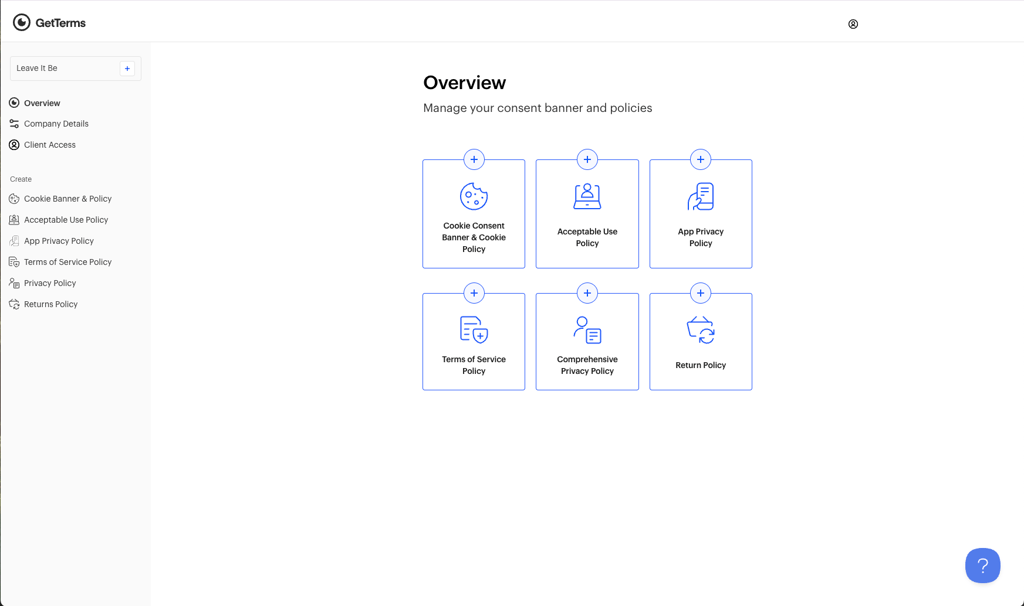This screenshot has height=606, width=1024.
Task: Click the Comprehensive Privacy Policy card label
Action: coord(587,365)
